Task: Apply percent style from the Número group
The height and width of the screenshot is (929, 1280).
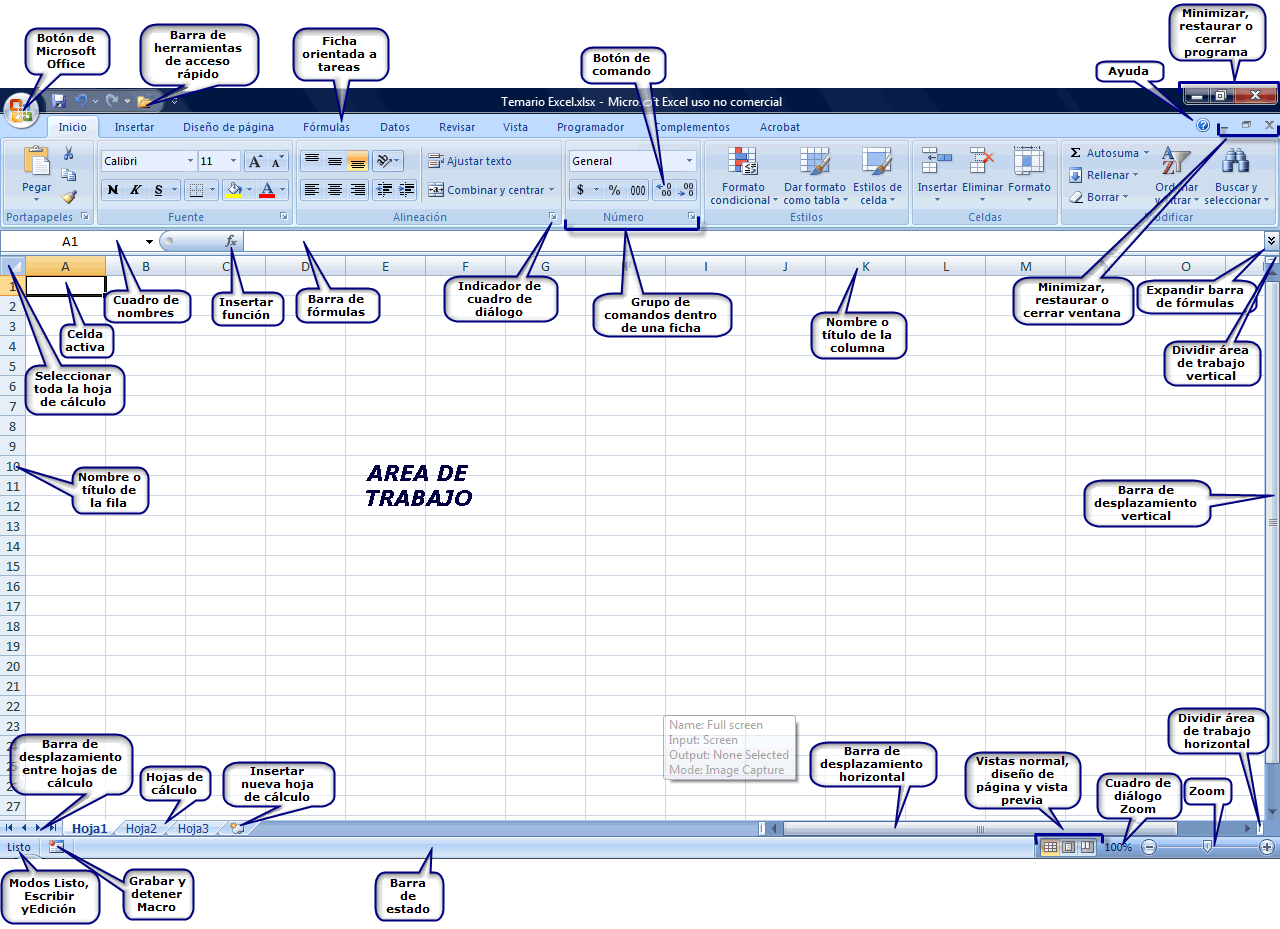Action: 615,188
